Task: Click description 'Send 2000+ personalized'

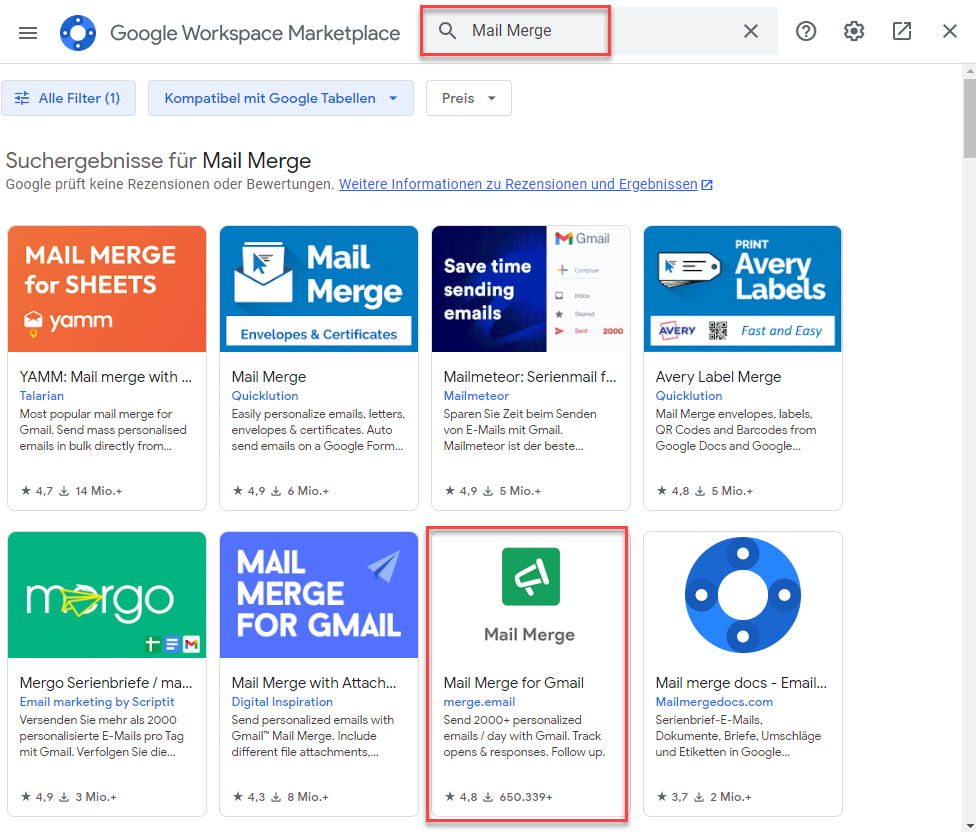Action: pos(512,720)
